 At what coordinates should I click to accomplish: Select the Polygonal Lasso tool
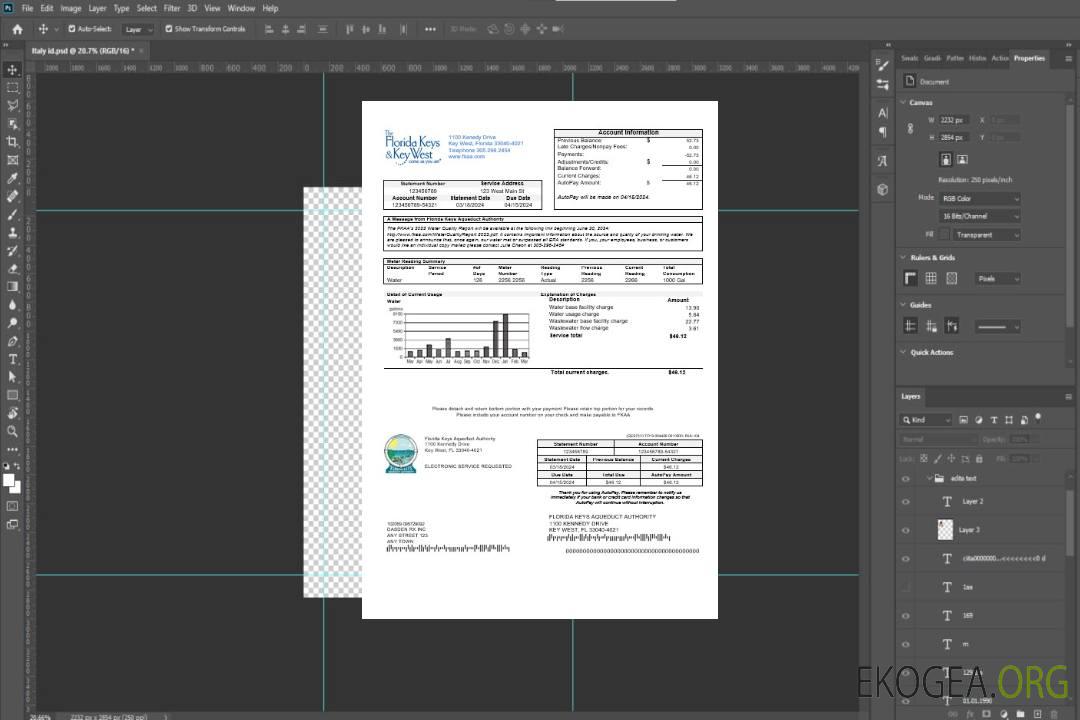[12, 105]
